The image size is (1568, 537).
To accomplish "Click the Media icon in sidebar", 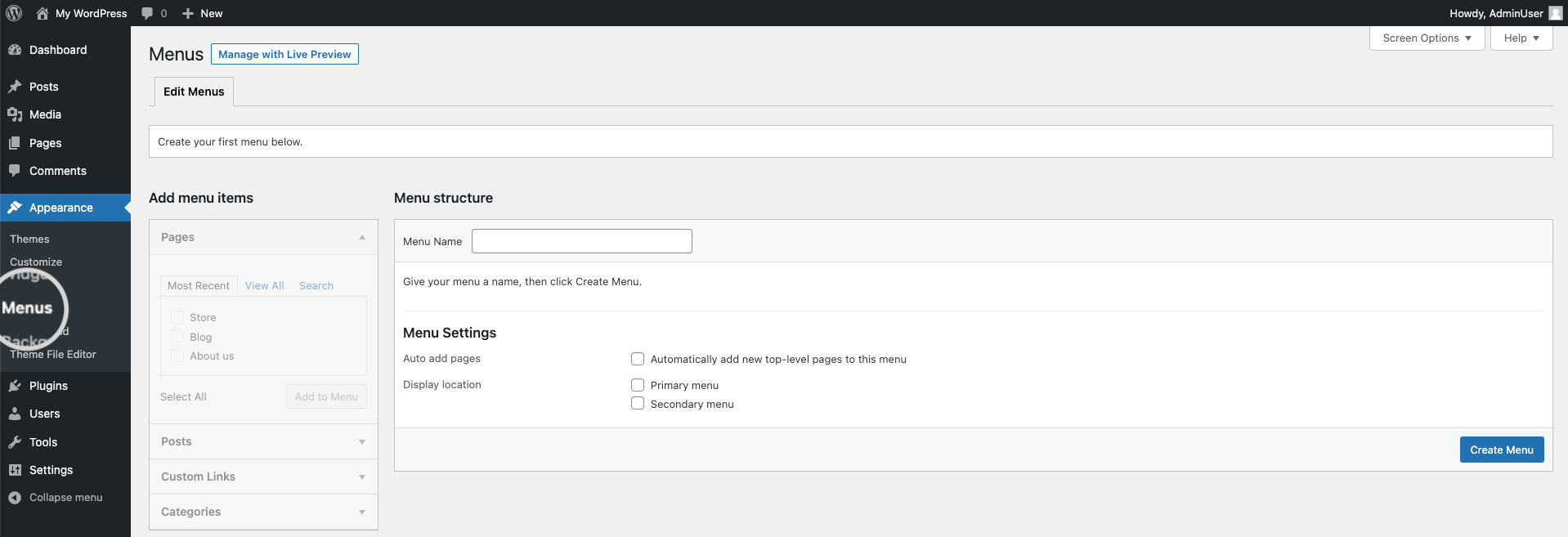I will [15, 114].
